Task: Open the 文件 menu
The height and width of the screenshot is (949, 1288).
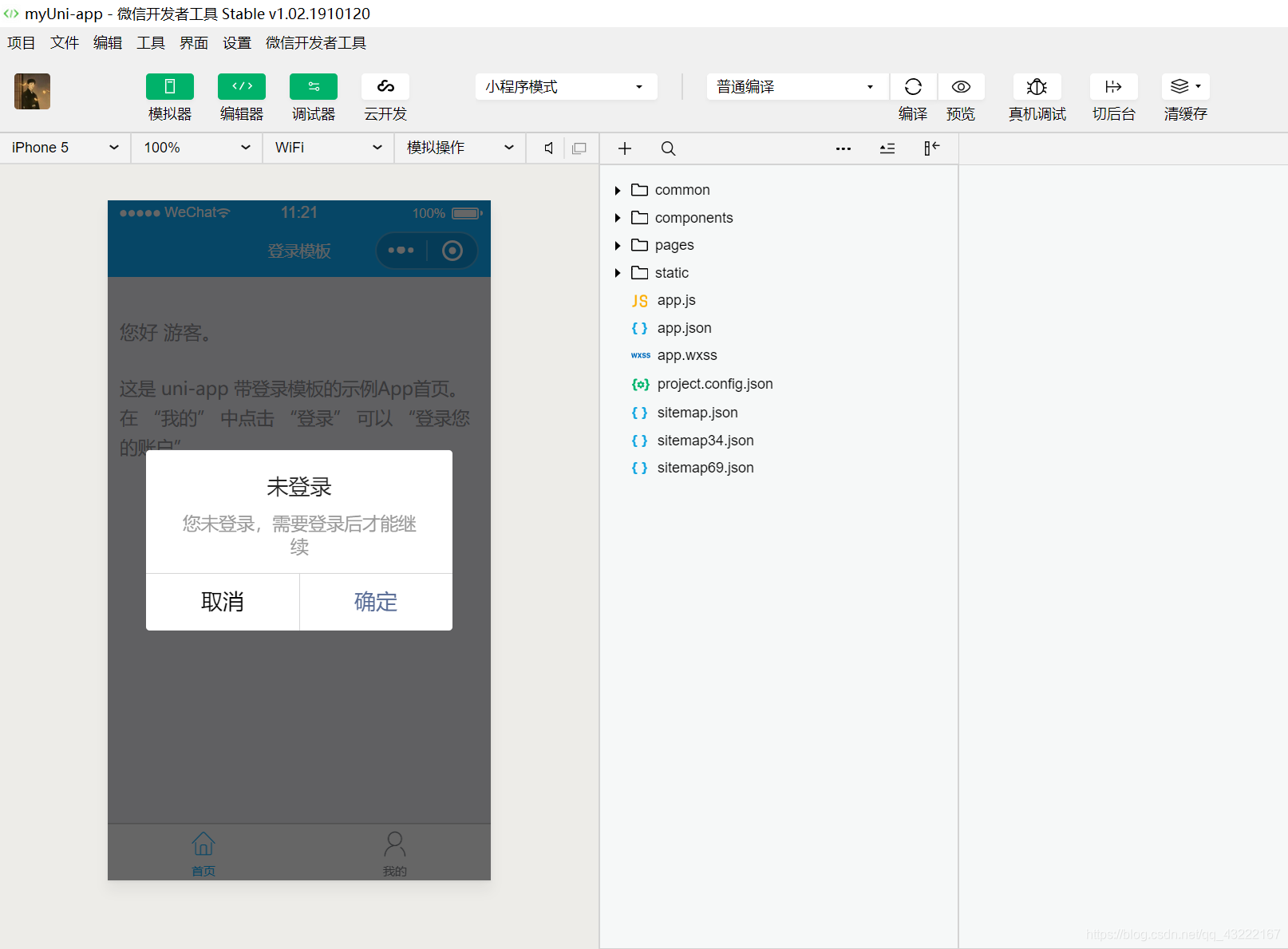Action: point(65,43)
